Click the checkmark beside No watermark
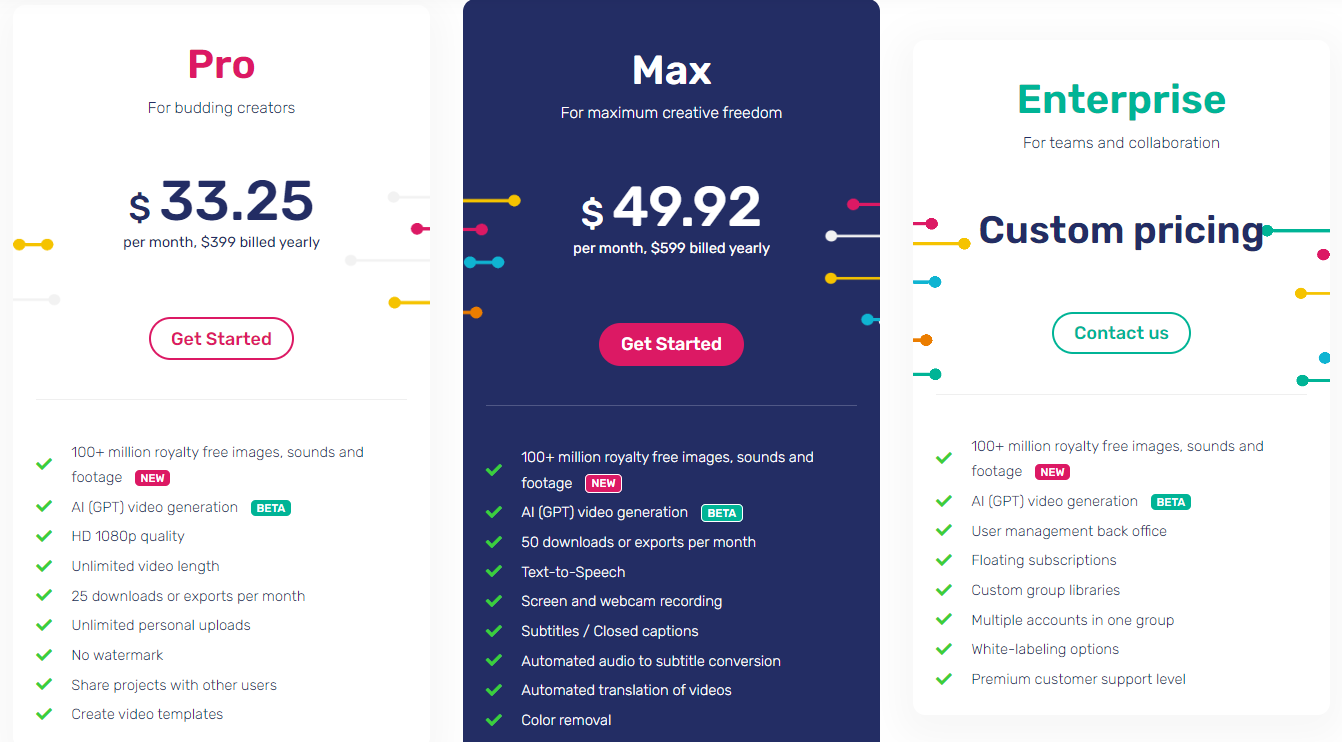The image size is (1342, 742). pos(44,655)
